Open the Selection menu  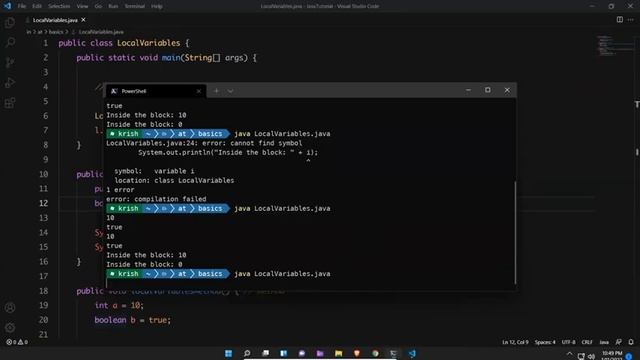pyautogui.click(x=59, y=6)
